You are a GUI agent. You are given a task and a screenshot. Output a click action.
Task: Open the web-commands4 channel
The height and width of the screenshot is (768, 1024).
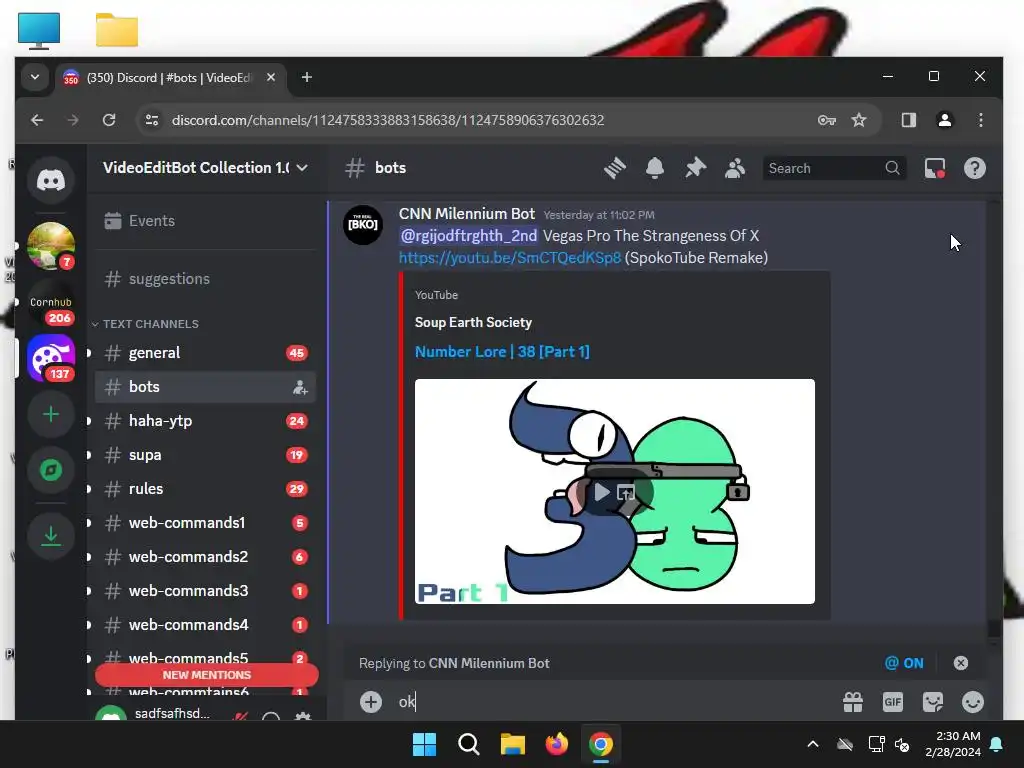pos(204,625)
